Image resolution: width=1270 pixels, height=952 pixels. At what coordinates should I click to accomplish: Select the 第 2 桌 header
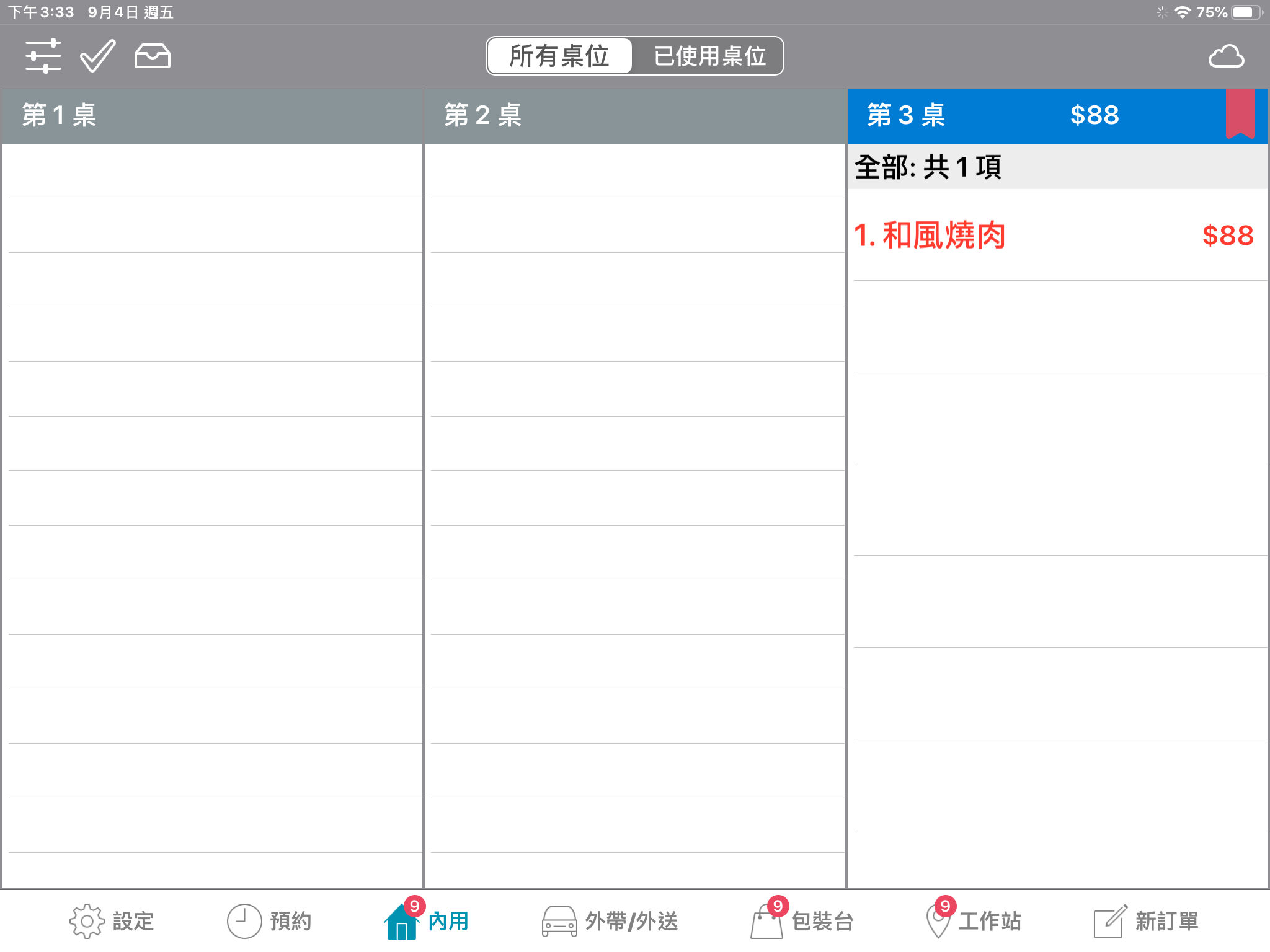(634, 116)
